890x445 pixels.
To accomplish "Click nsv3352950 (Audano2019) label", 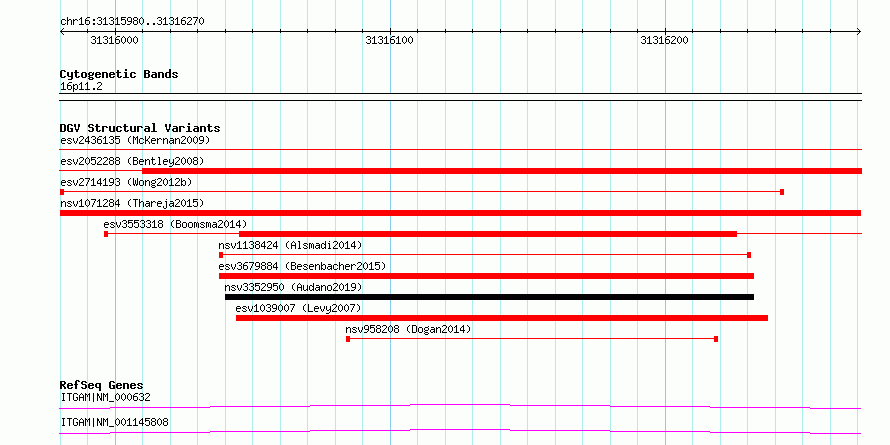I will (x=293, y=287).
